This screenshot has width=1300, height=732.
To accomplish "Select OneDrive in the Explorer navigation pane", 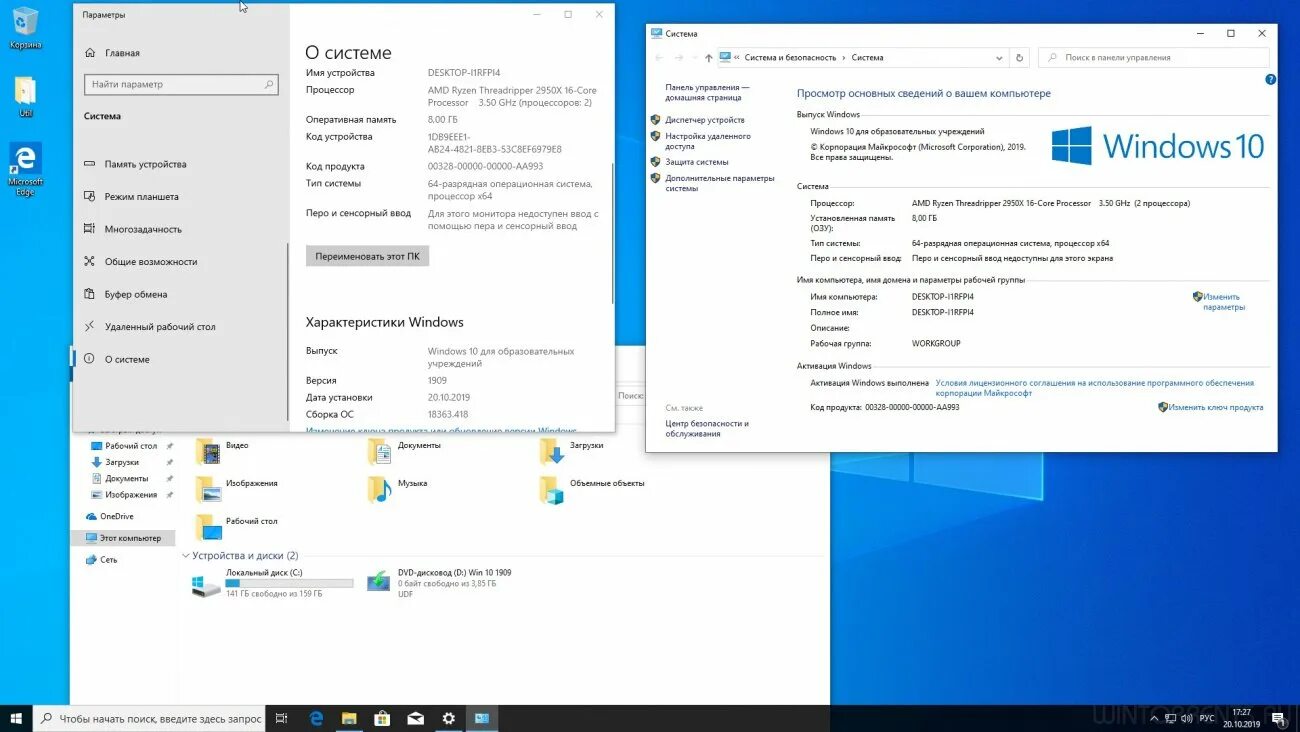I will [110, 517].
